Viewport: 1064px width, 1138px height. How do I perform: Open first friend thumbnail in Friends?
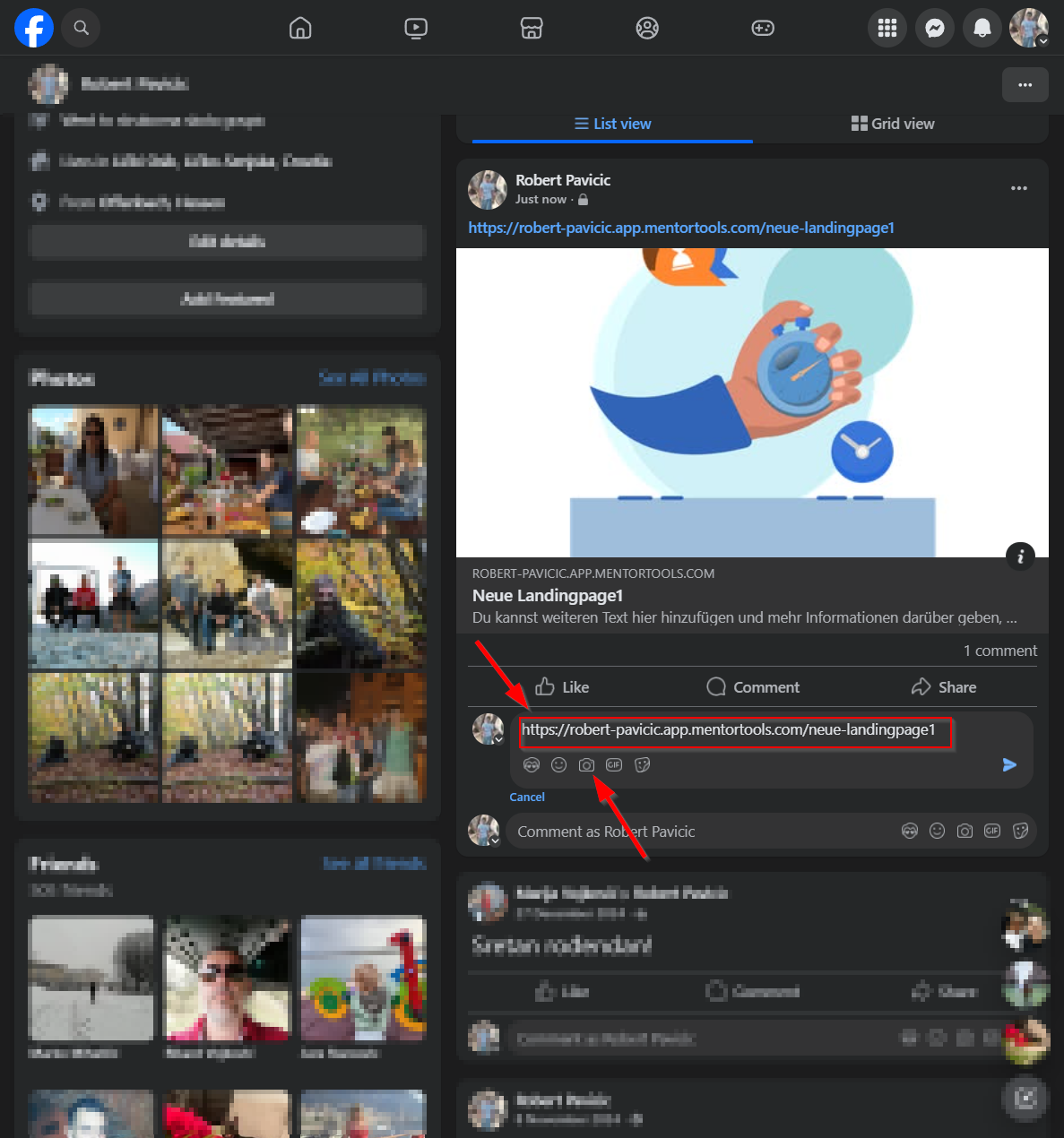point(91,978)
